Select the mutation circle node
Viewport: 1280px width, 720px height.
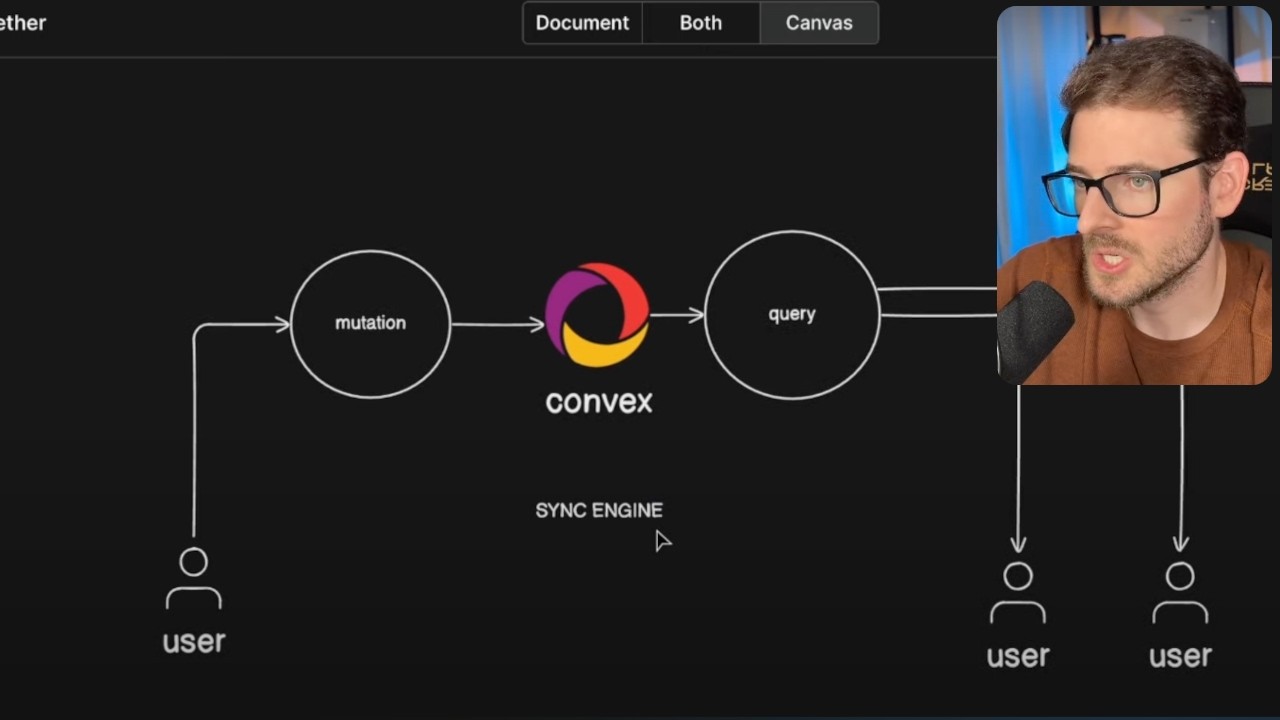[370, 322]
